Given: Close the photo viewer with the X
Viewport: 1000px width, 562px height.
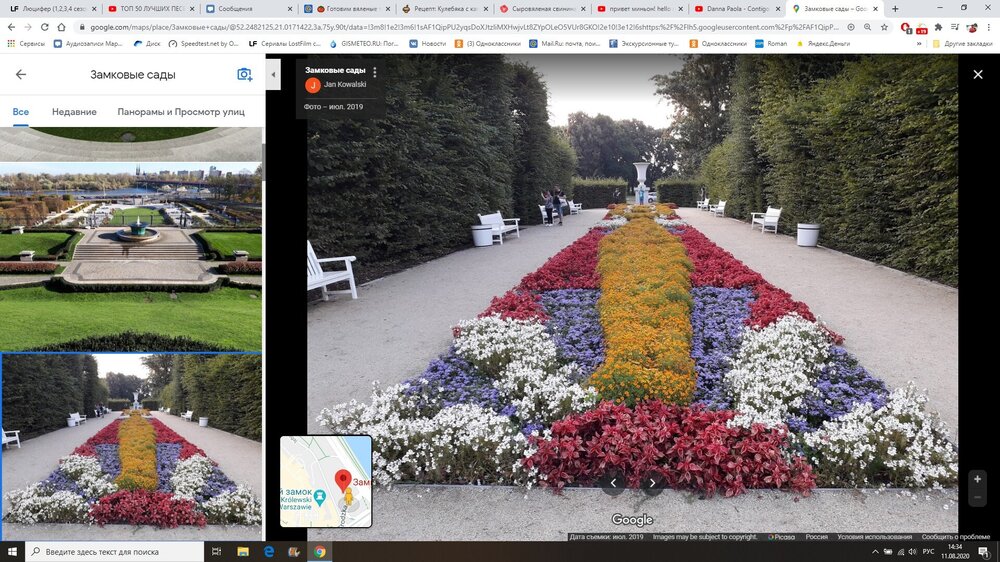Looking at the screenshot, I should coord(977,74).
